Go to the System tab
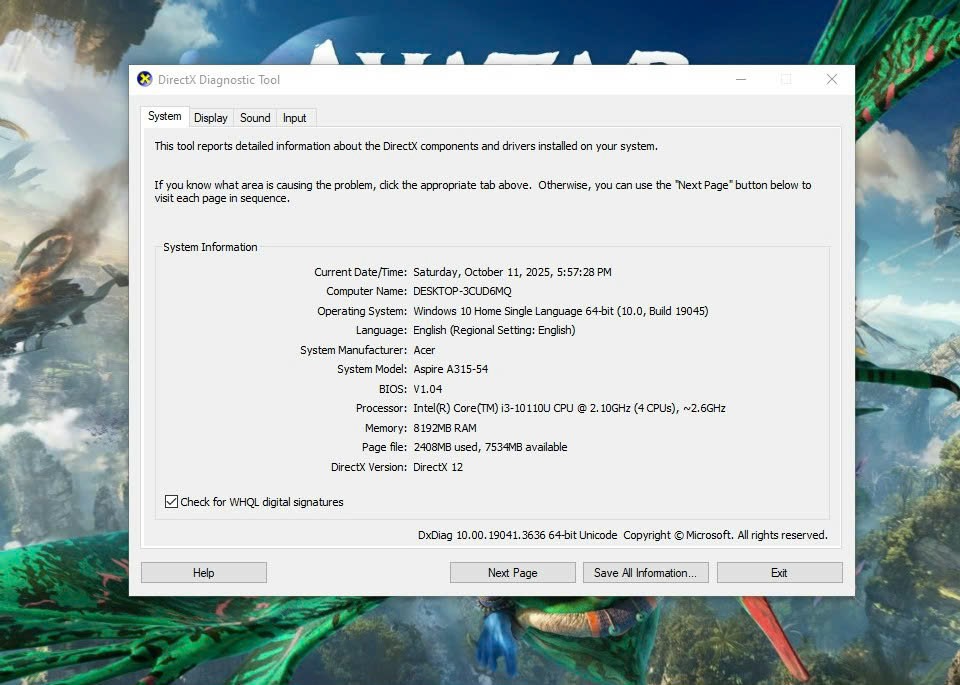The height and width of the screenshot is (685, 960). tap(165, 117)
